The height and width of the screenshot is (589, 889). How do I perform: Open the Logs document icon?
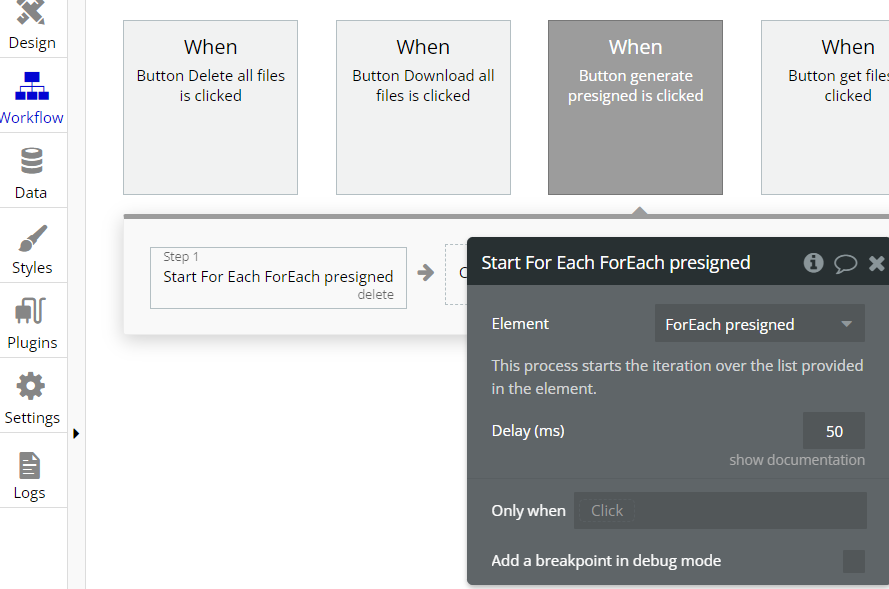tap(30, 465)
